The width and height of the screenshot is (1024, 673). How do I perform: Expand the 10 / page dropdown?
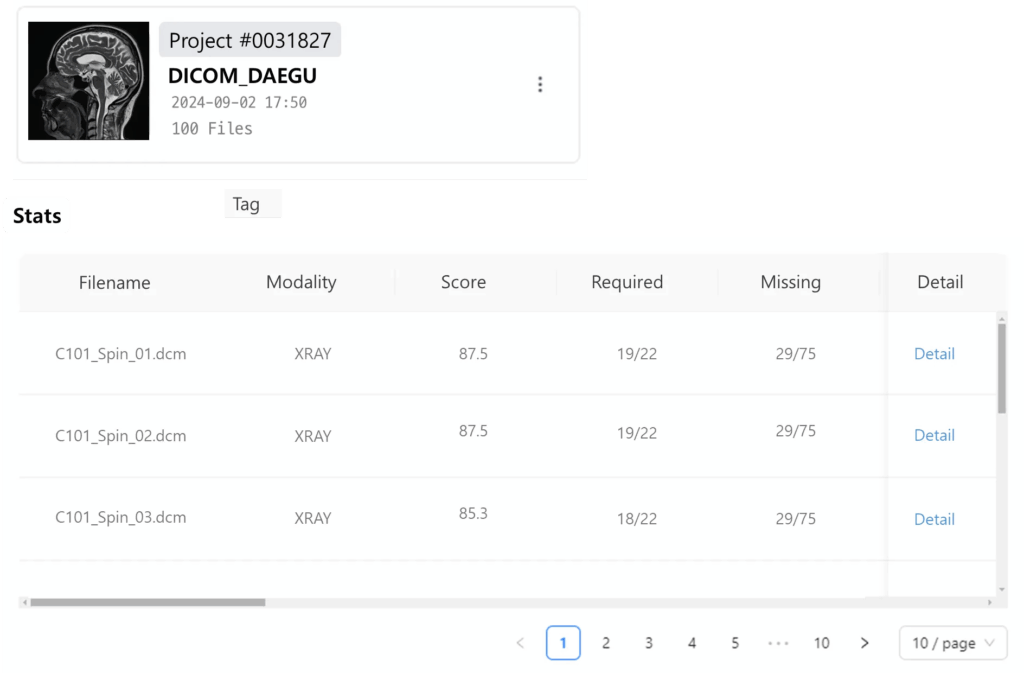(x=953, y=643)
